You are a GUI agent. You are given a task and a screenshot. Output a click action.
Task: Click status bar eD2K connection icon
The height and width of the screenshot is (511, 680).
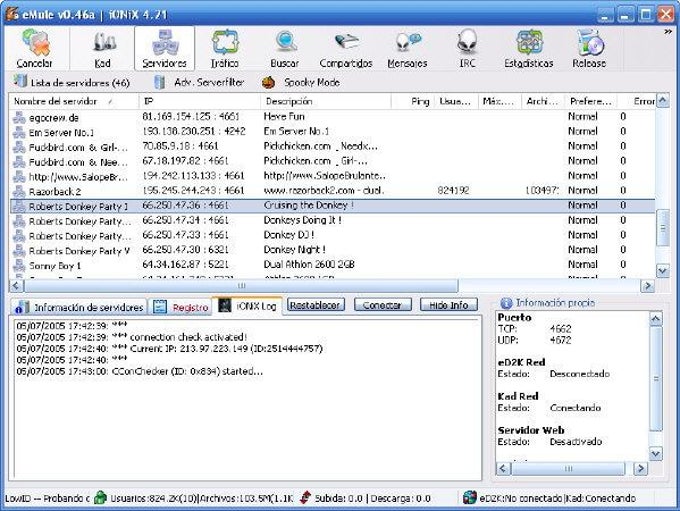point(469,498)
